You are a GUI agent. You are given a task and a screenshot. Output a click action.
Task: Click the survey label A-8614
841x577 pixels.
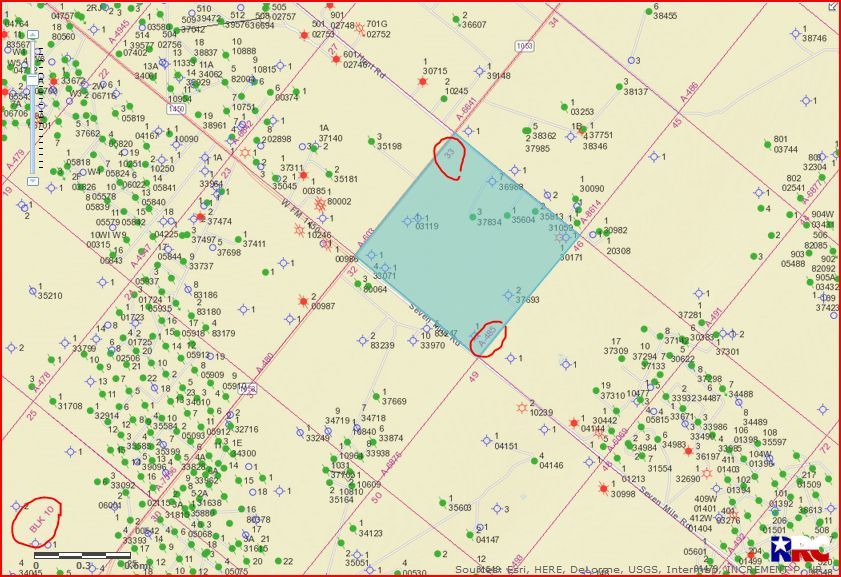pos(591,212)
